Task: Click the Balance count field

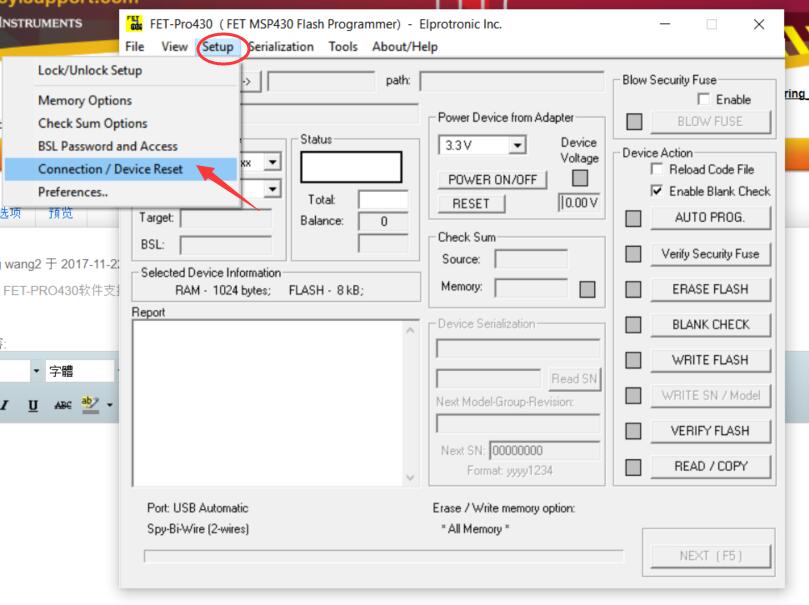Action: 383,221
